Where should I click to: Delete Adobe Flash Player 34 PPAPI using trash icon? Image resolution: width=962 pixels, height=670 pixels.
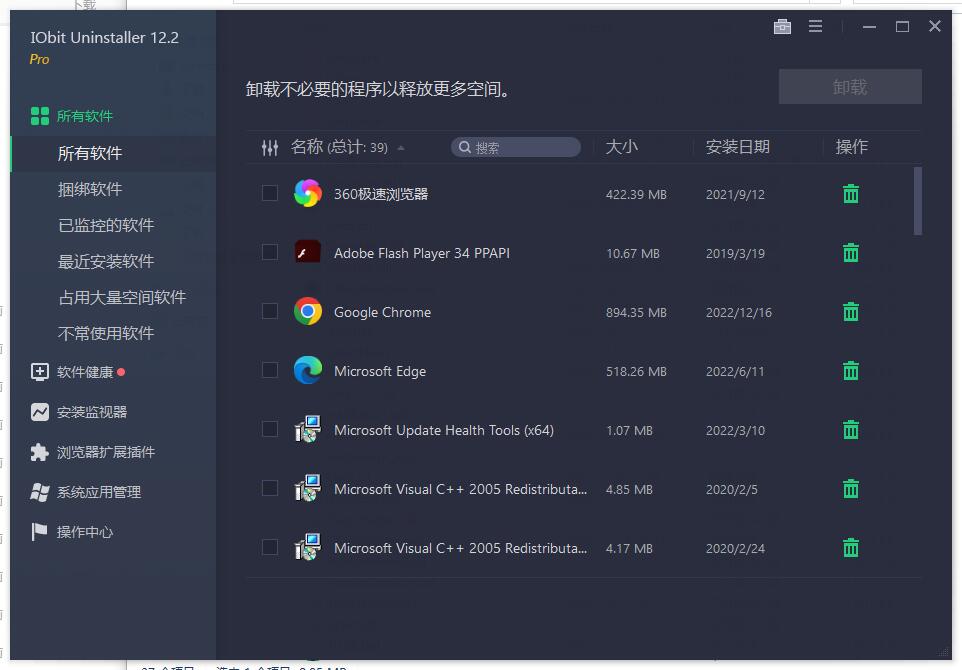tap(850, 252)
